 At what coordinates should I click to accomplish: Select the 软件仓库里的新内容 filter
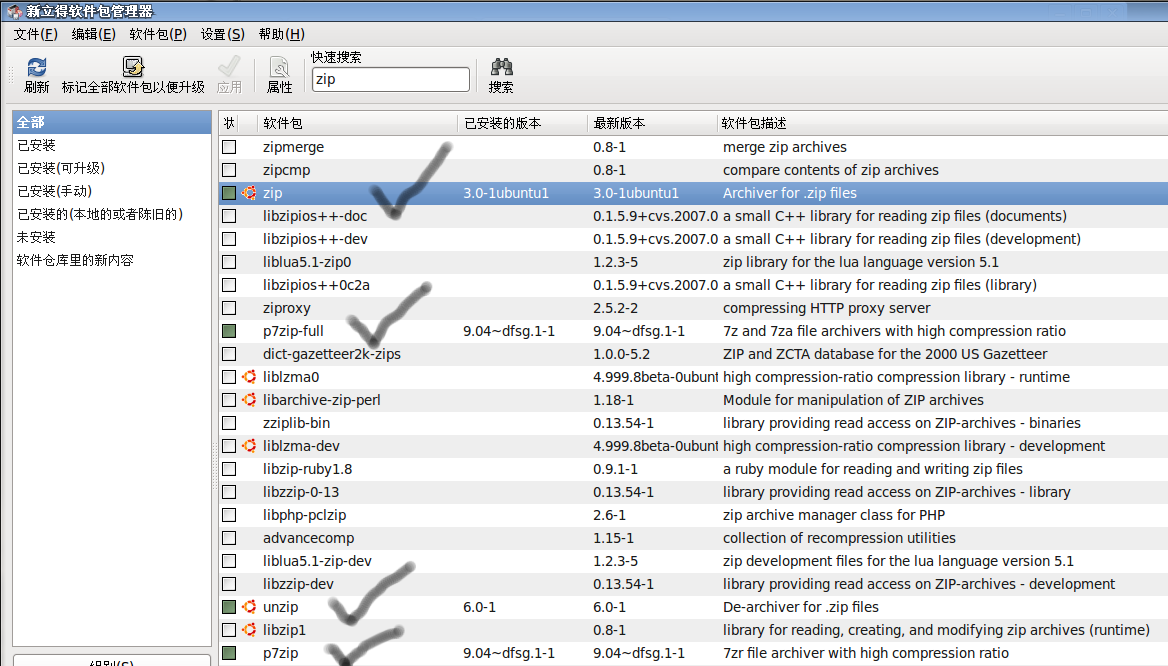[75, 261]
